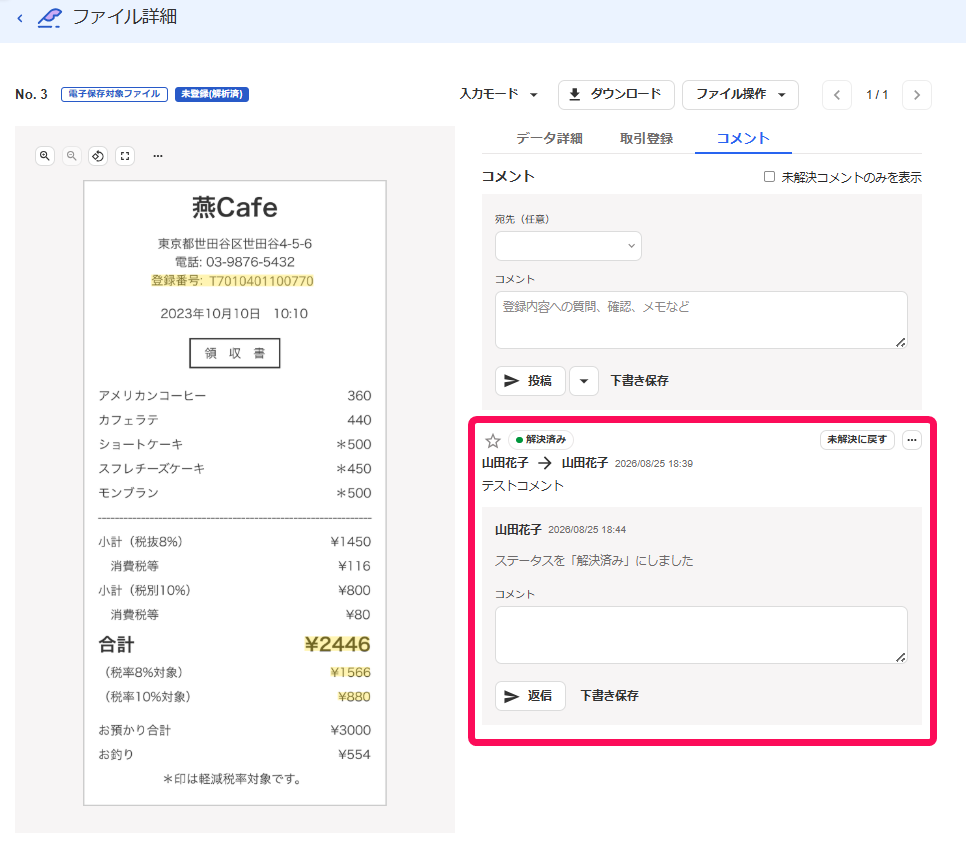The image size is (966, 845).
Task: Click highlighted total ¥2446 on receipt
Action: (x=338, y=645)
